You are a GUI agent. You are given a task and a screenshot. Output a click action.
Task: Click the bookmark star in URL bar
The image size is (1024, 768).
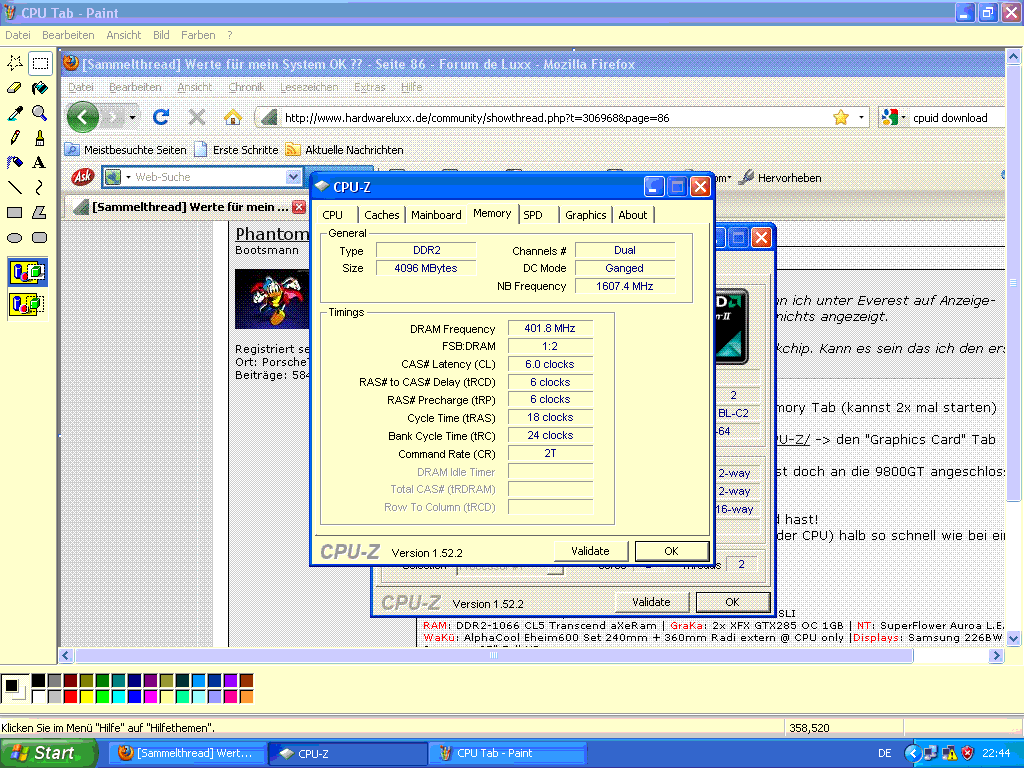pos(840,118)
